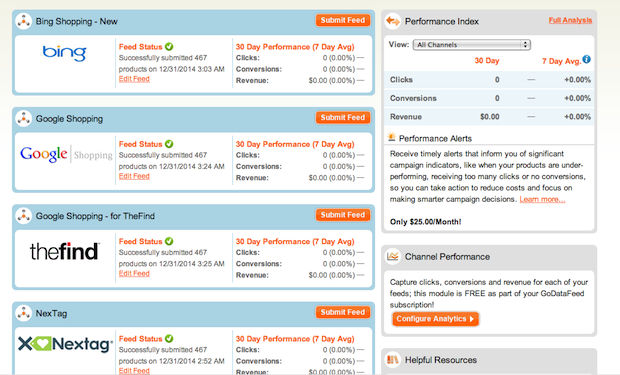620x375 pixels.
Task: Click the Helpful Resources heading
Action: (441, 360)
